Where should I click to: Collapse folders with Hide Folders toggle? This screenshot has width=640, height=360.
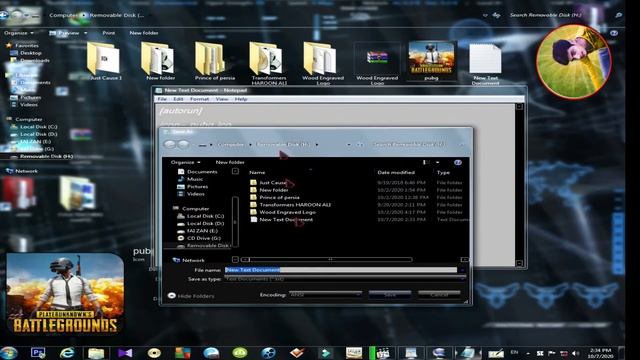pos(191,296)
